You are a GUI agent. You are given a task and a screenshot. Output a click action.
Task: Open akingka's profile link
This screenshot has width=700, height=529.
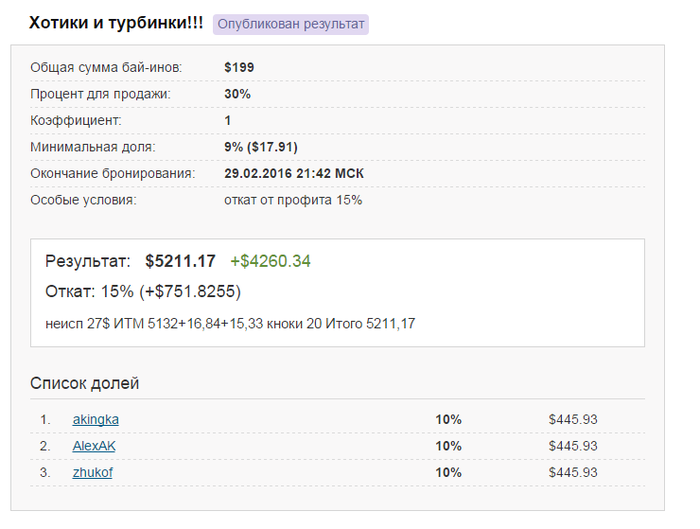[x=96, y=419]
